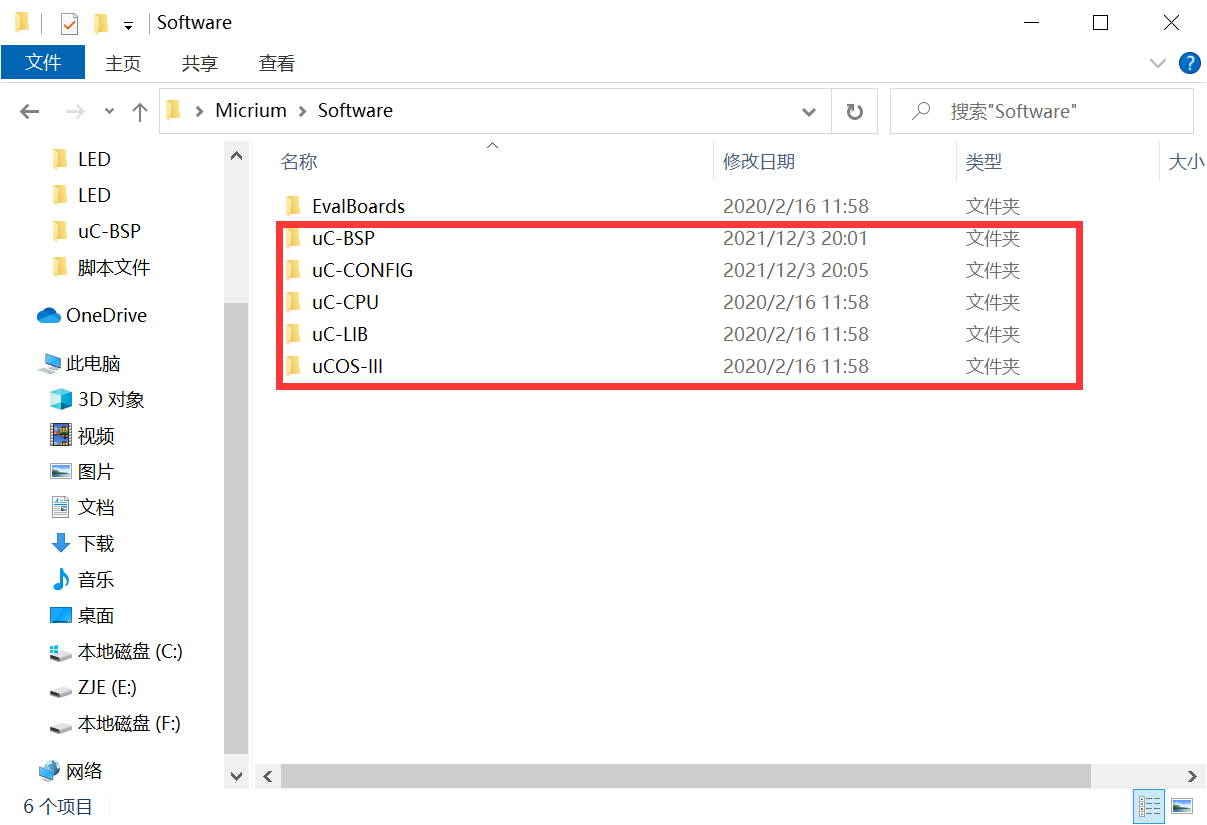1207x825 pixels.
Task: Click the Back navigation arrow
Action: click(29, 111)
